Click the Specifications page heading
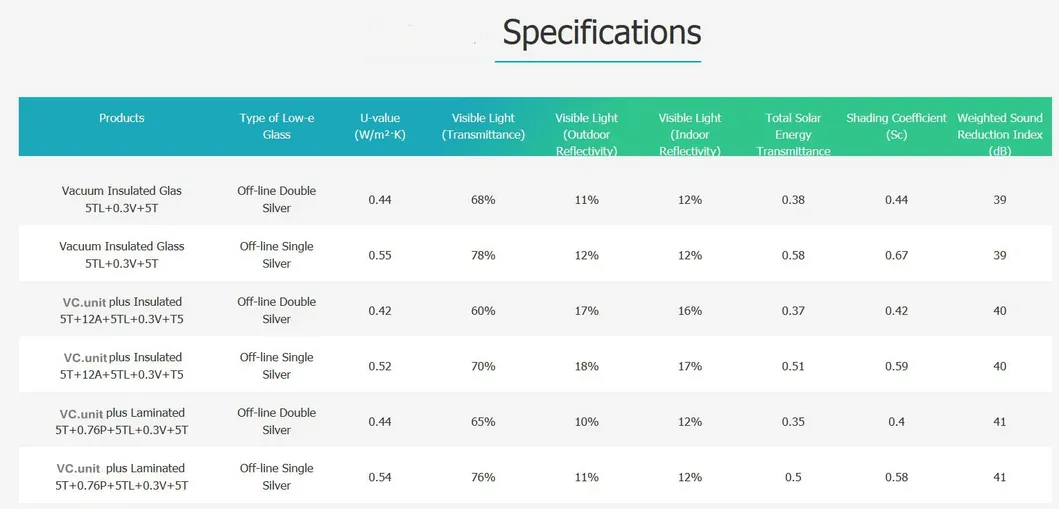The height and width of the screenshot is (509, 1059). pos(601,32)
